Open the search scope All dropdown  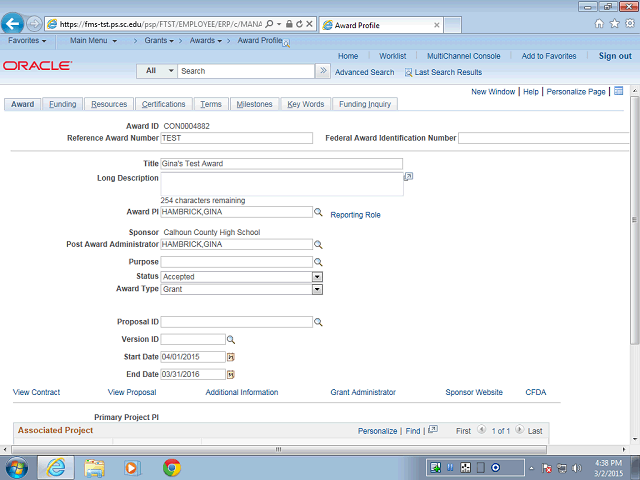(x=156, y=71)
